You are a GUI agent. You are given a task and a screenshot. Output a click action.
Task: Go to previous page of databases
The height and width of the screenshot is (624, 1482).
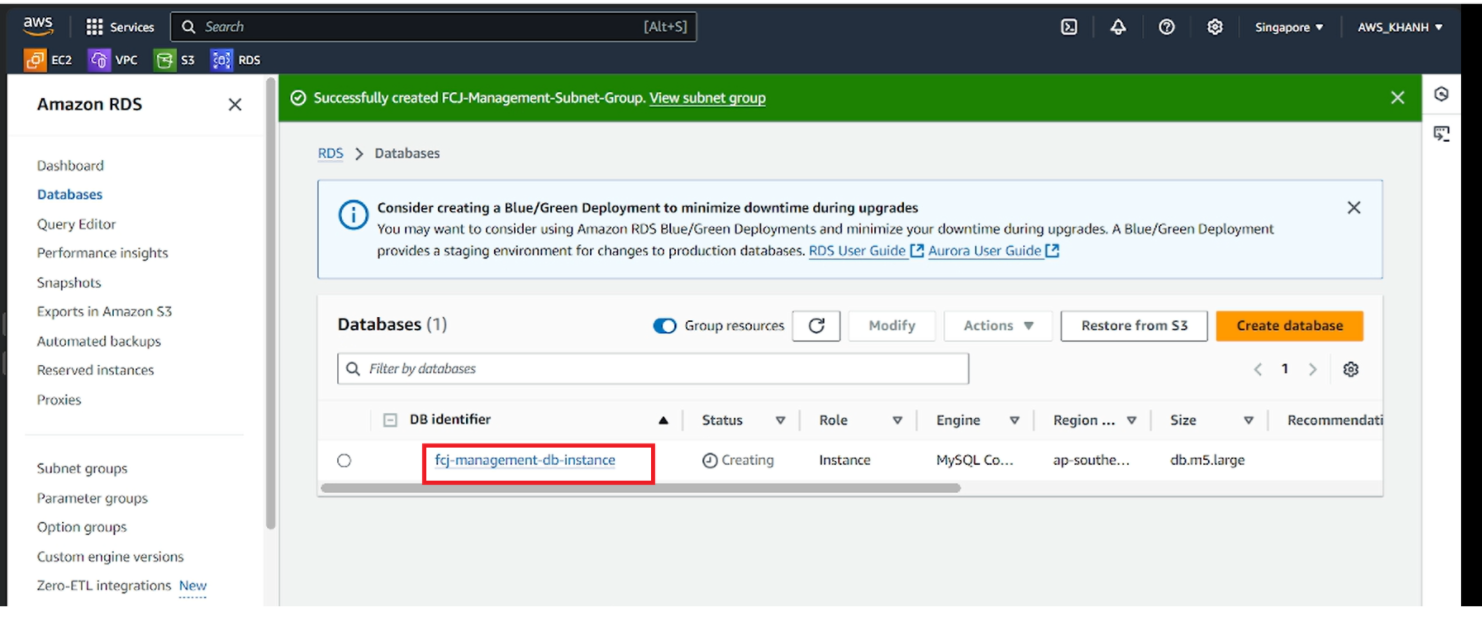coord(1258,369)
